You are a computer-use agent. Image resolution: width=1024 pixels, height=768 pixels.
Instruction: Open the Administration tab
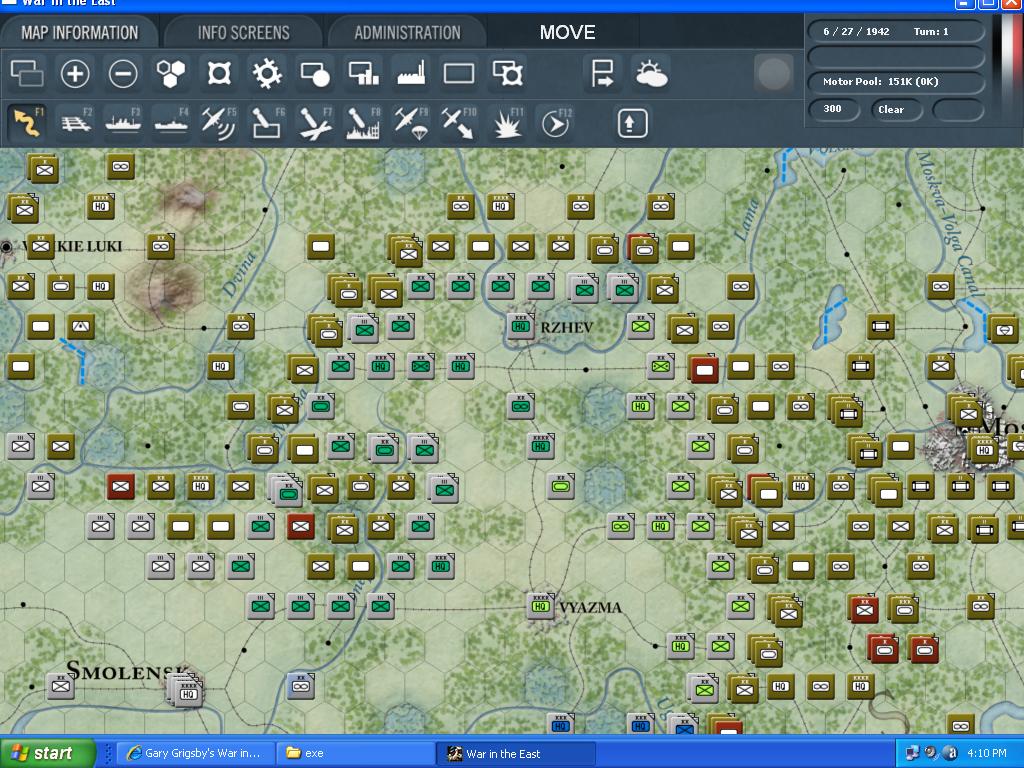408,33
